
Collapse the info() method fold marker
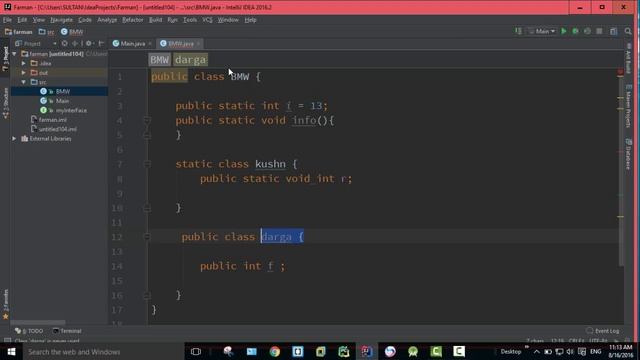point(147,120)
